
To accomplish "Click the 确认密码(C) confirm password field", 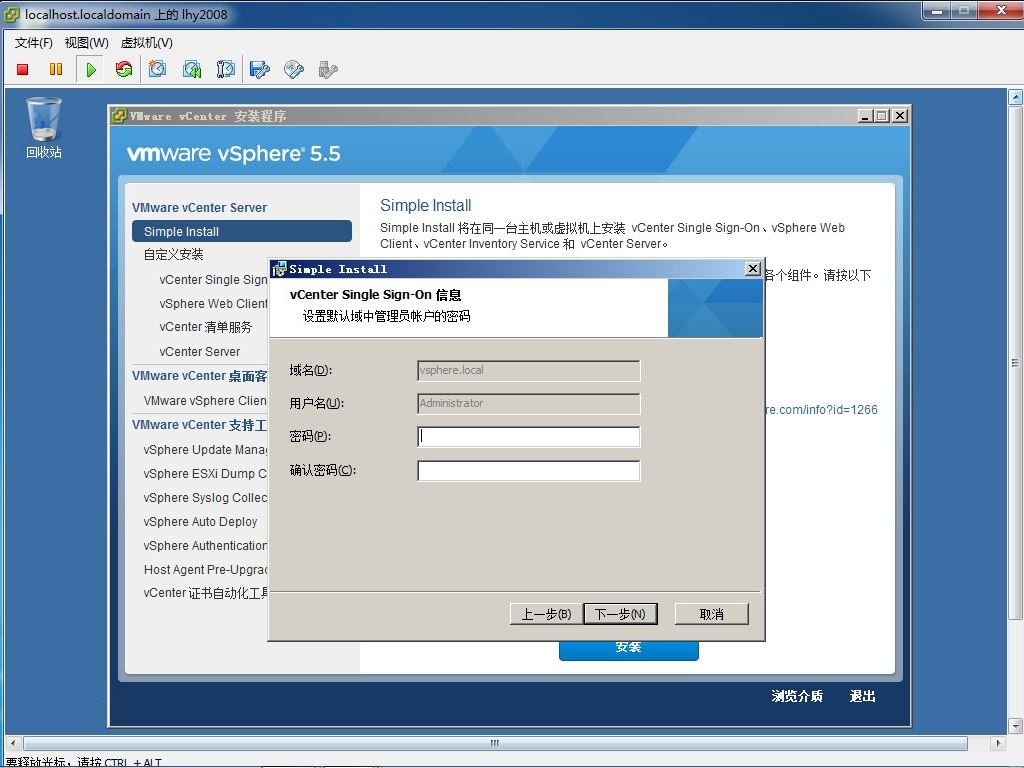I will [528, 470].
